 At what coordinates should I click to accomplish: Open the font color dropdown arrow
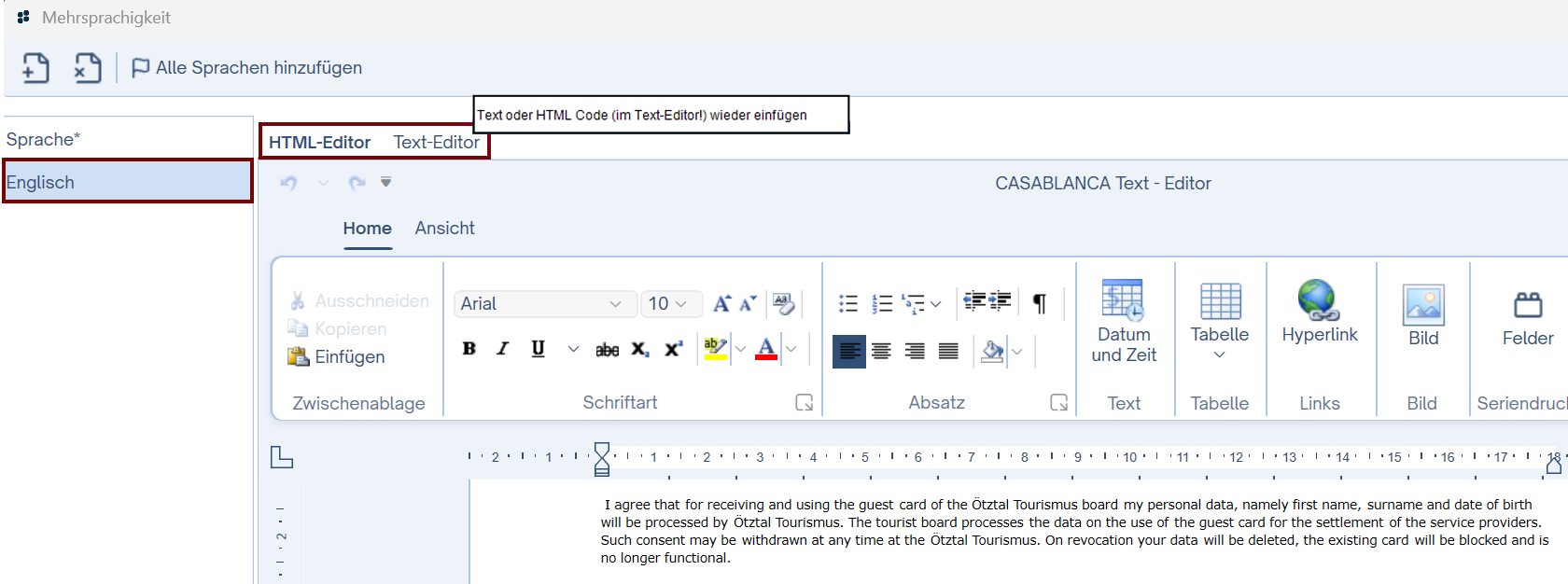click(791, 350)
